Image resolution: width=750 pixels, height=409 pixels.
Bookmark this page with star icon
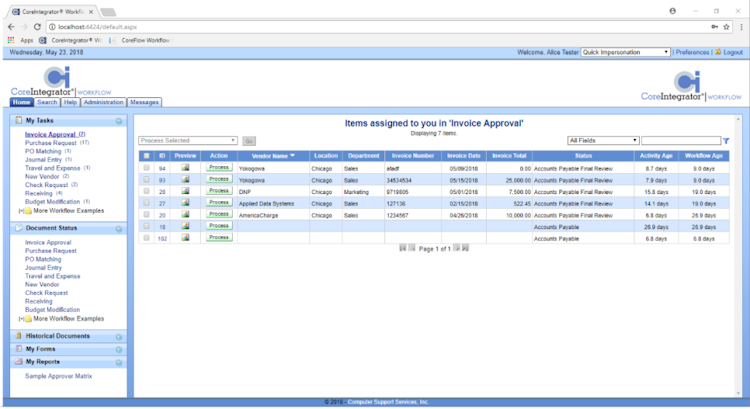click(x=726, y=27)
